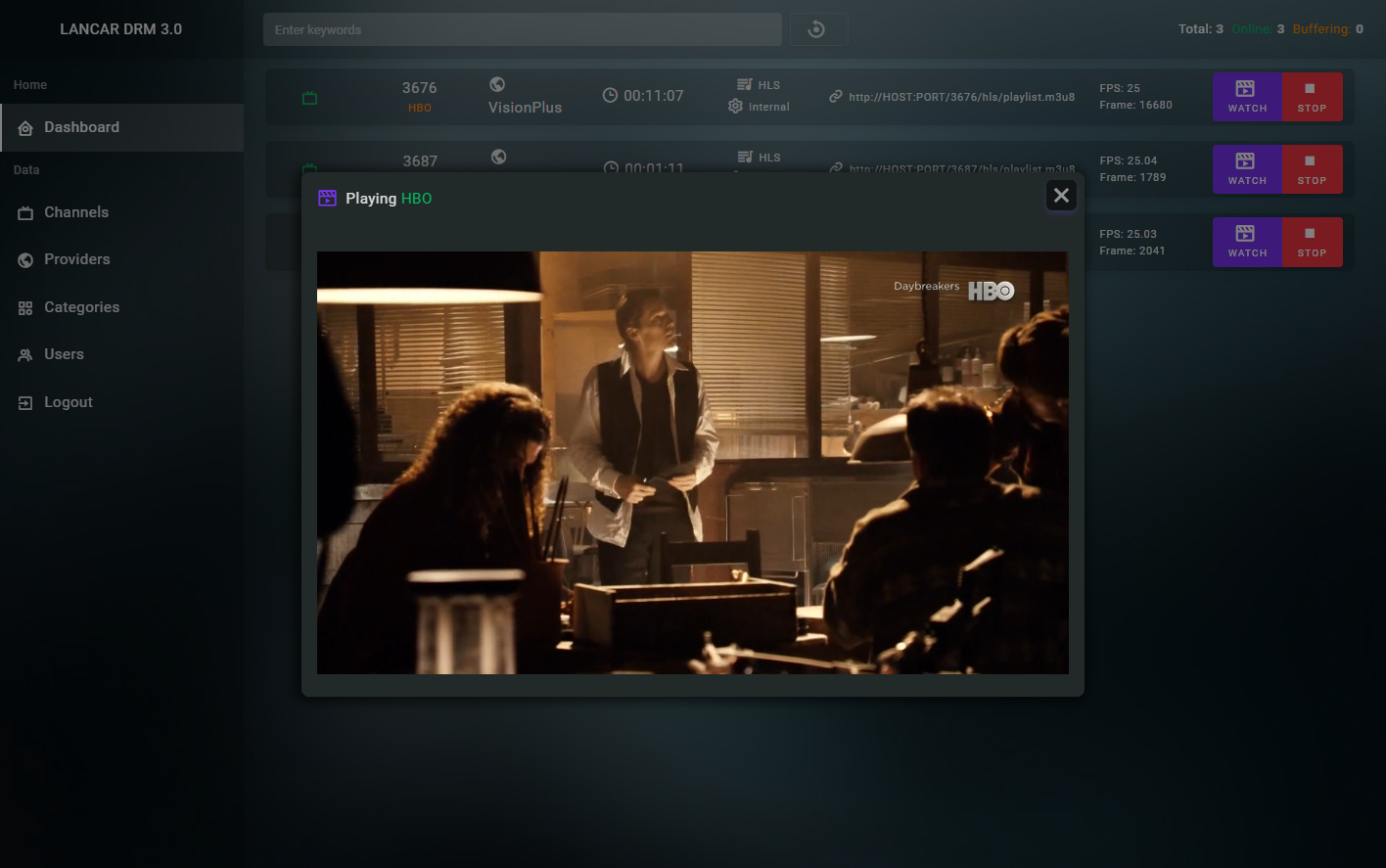Open Dashboard in the sidebar
1386x868 pixels.
[x=82, y=127]
